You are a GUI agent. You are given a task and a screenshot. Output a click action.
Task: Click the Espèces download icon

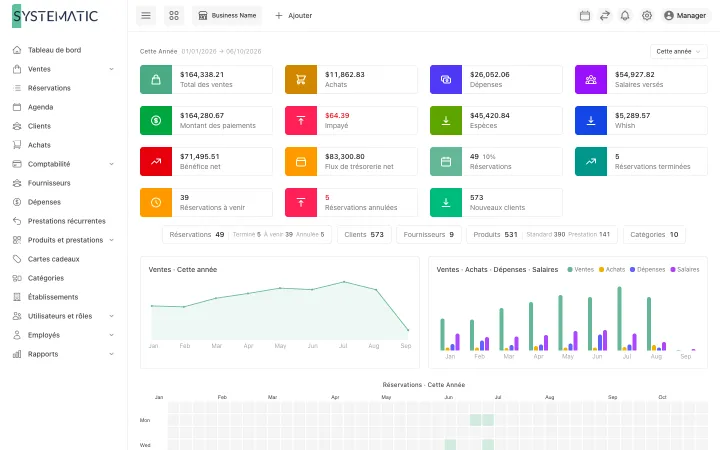446,120
